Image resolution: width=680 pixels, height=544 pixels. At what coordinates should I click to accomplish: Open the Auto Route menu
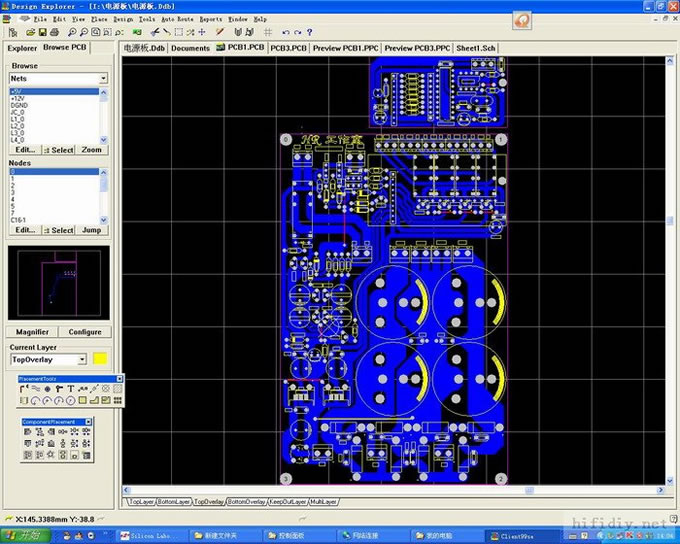[x=177, y=19]
